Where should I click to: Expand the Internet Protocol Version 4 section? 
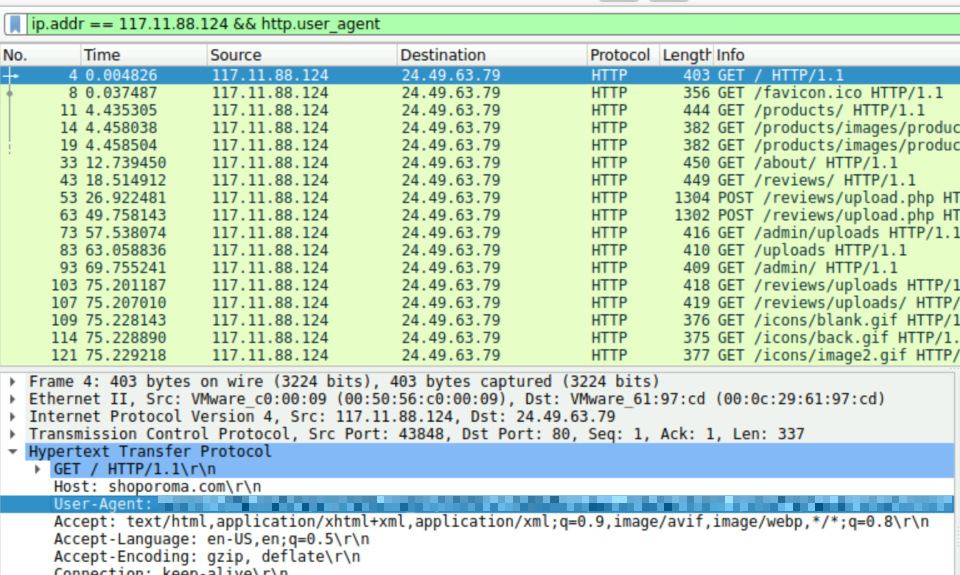[12, 416]
